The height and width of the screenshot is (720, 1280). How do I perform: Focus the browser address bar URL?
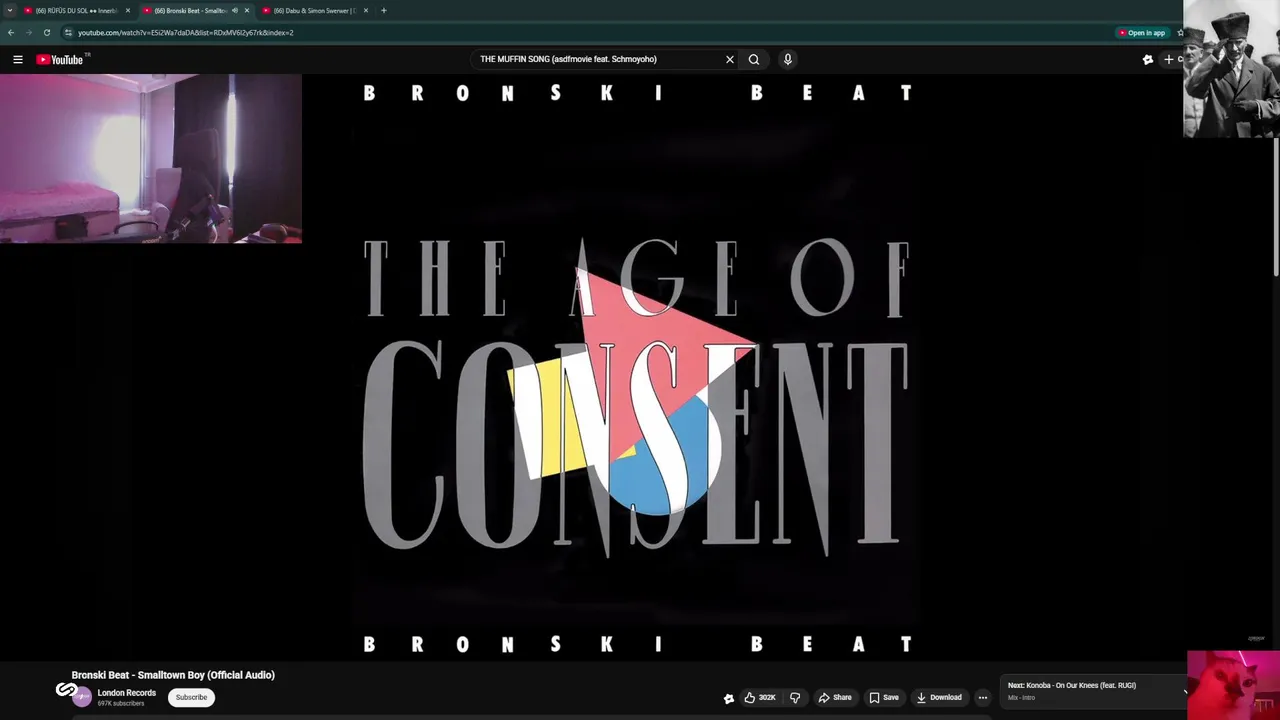[186, 33]
